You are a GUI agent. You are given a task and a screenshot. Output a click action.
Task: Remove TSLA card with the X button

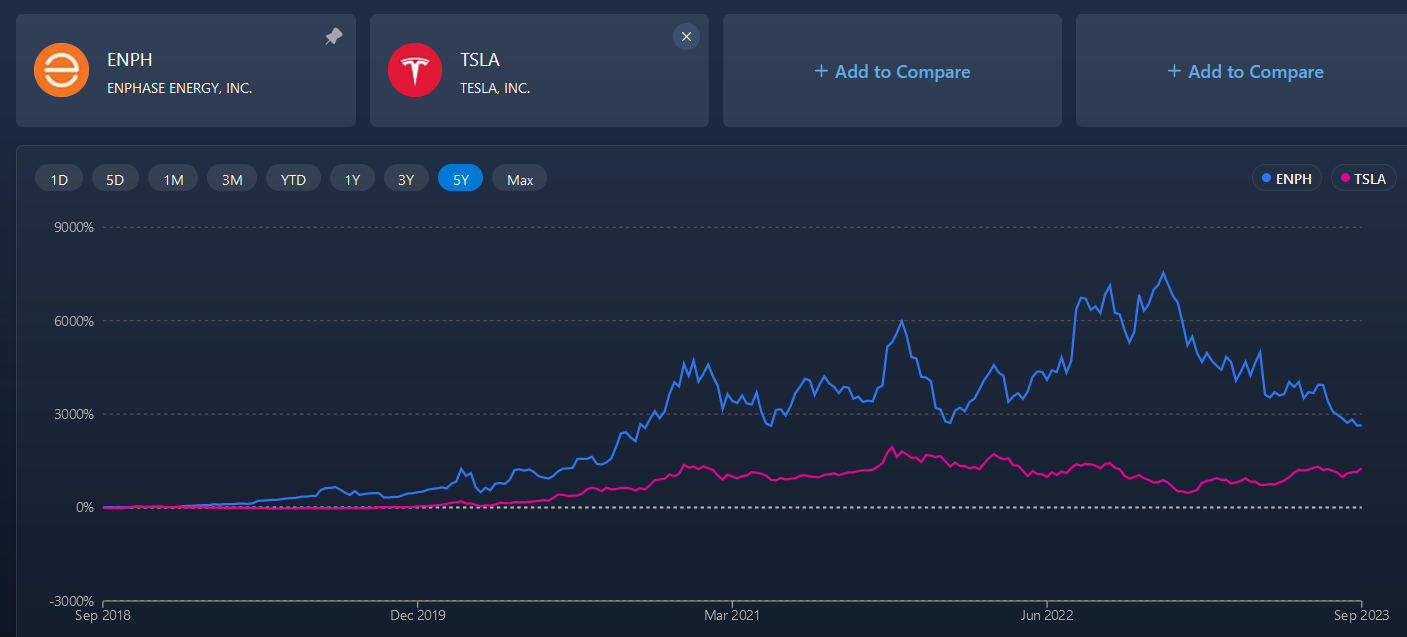point(686,37)
